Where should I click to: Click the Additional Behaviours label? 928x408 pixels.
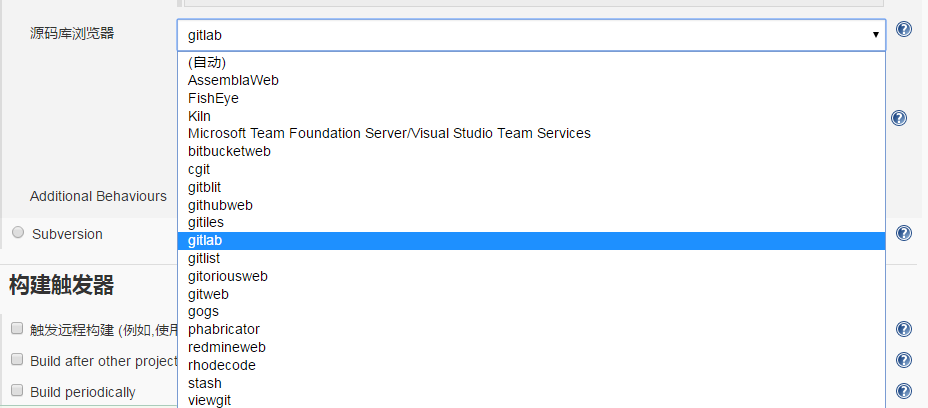98,196
